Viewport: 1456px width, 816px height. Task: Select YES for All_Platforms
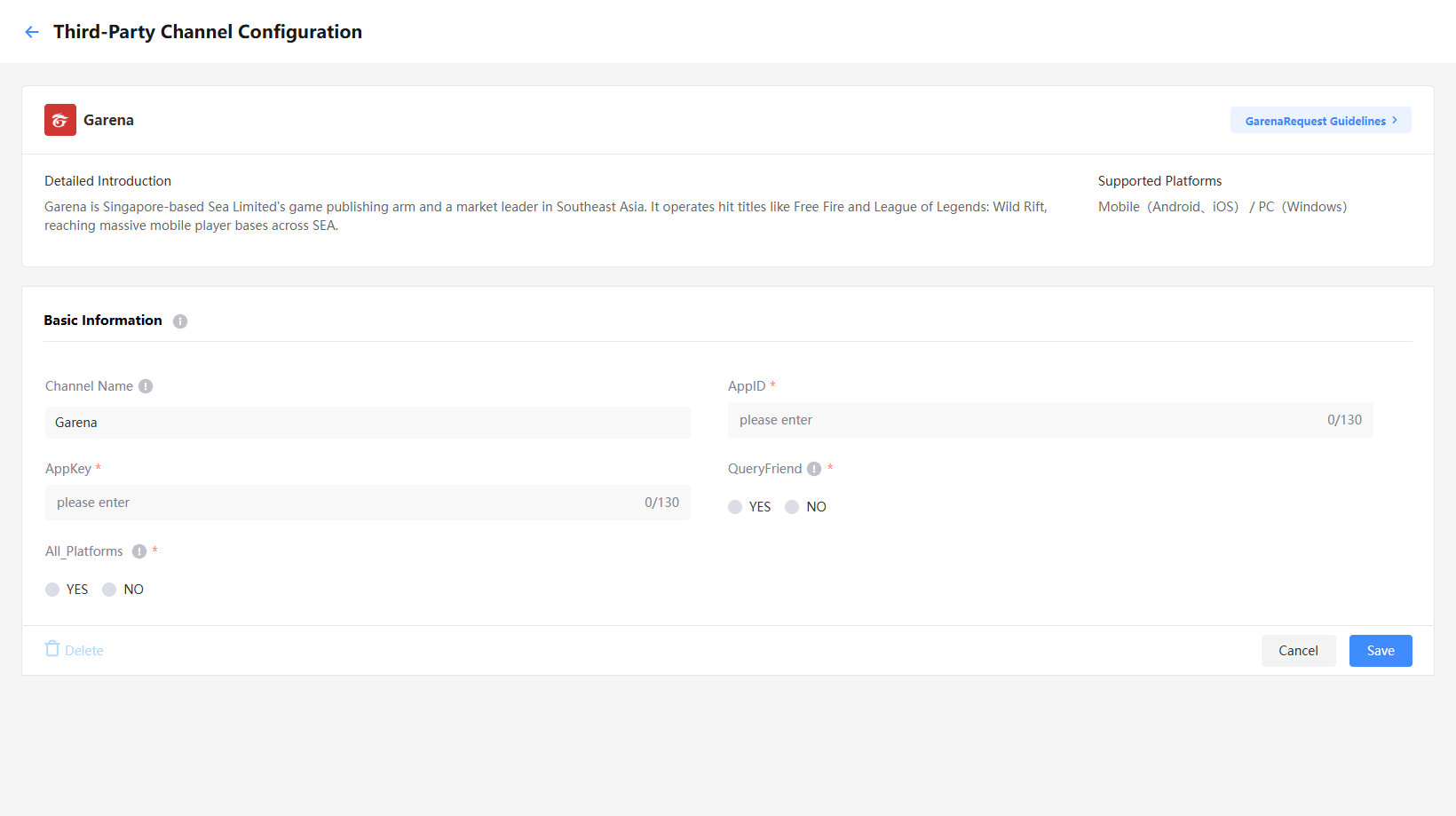point(52,590)
